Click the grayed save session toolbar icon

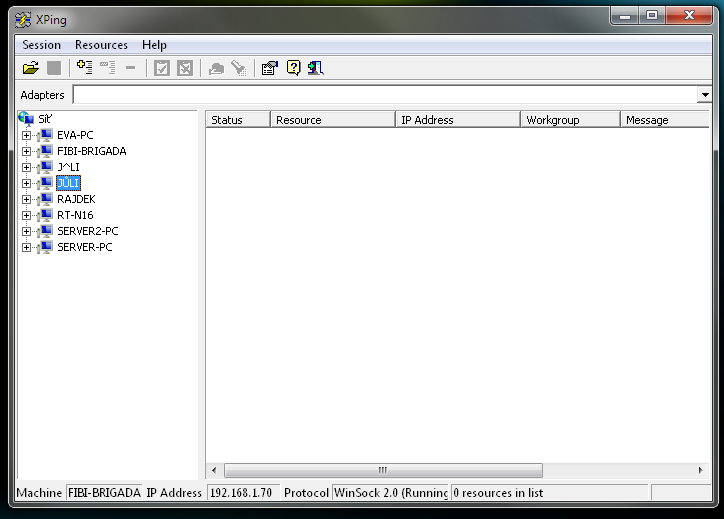click(x=54, y=68)
